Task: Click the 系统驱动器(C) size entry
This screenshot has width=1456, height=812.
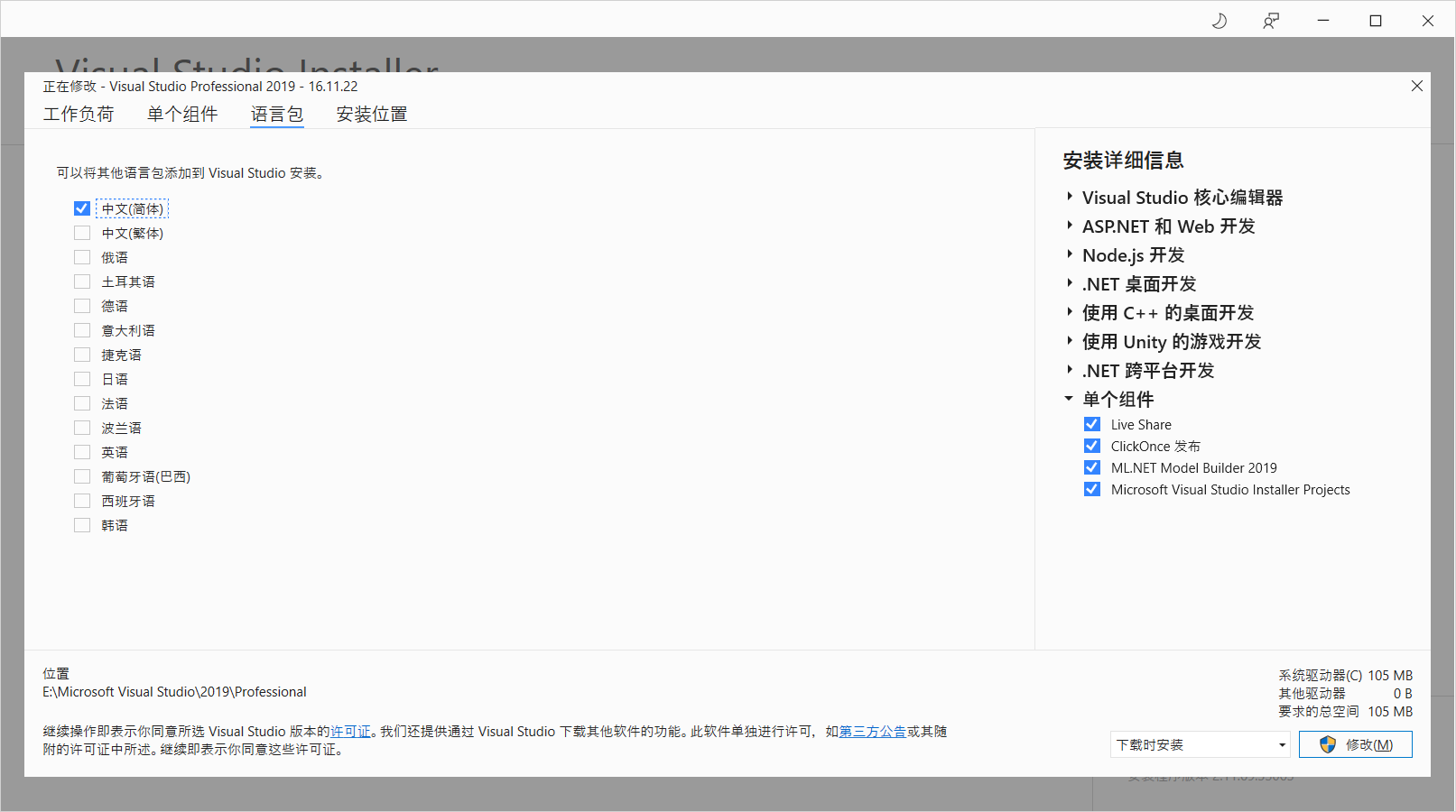Action: click(x=1345, y=676)
